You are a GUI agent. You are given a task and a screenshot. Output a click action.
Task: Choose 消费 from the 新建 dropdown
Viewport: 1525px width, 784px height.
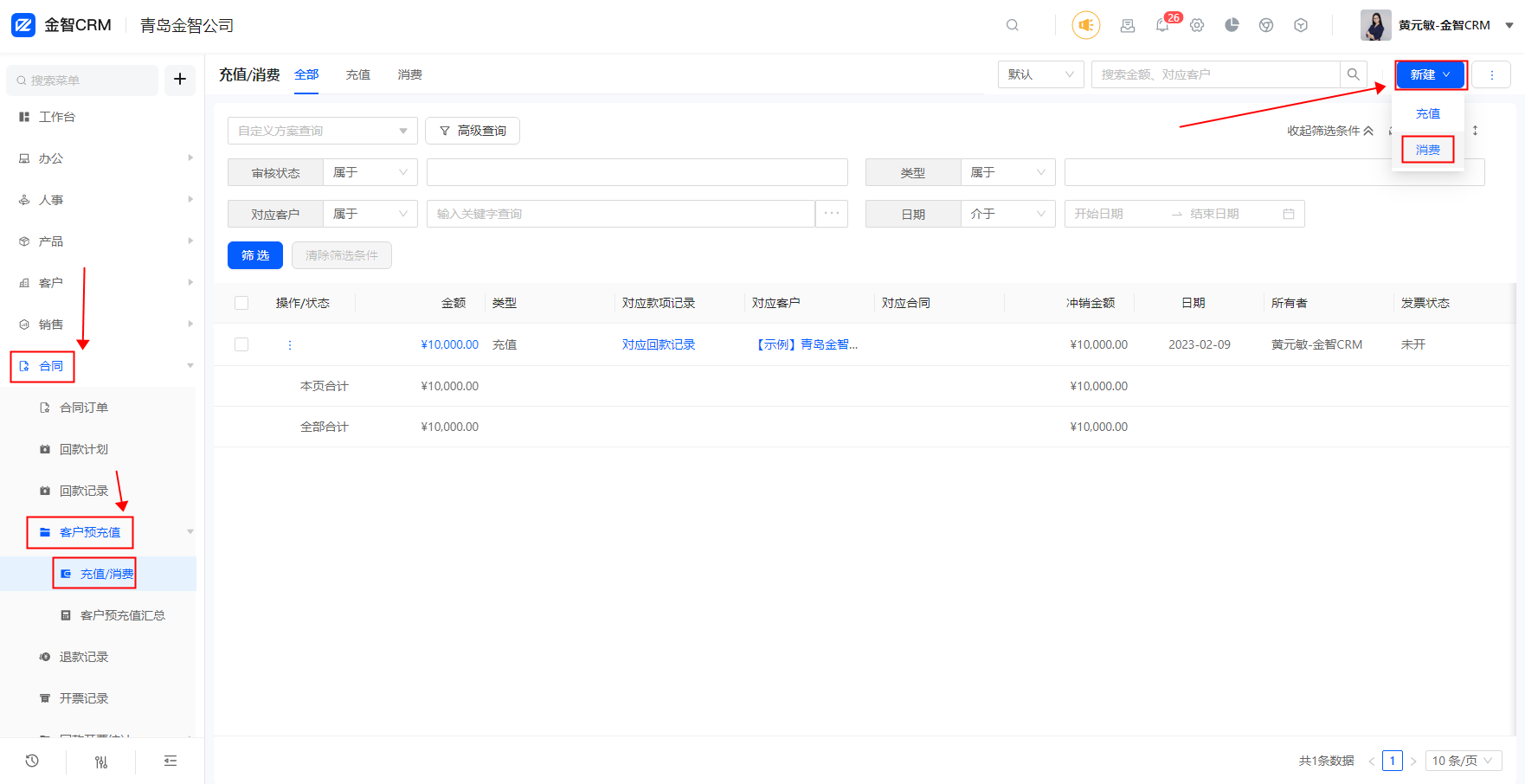pos(1428,150)
